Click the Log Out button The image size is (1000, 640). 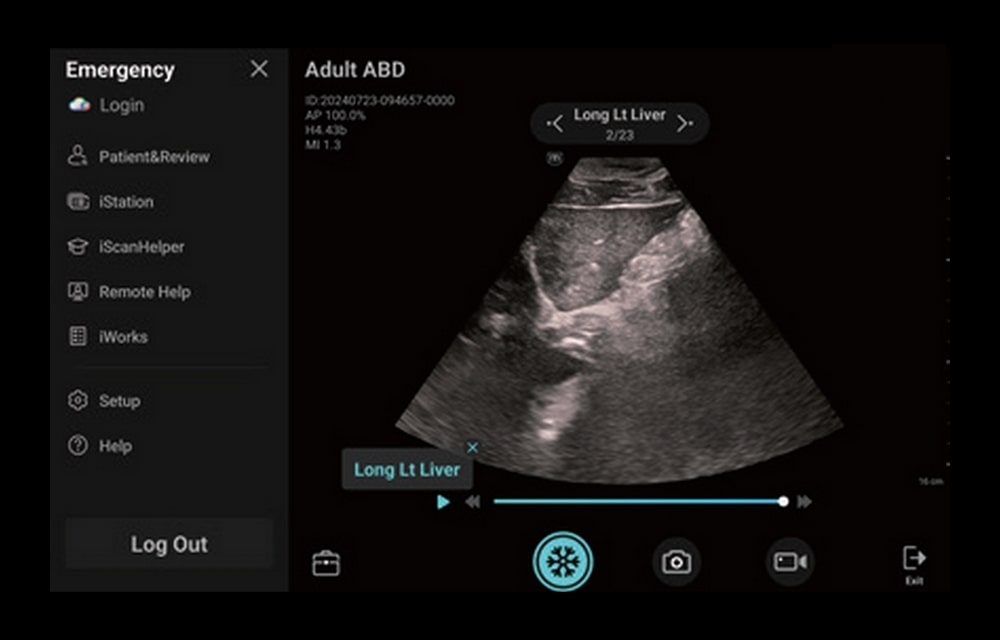point(169,545)
